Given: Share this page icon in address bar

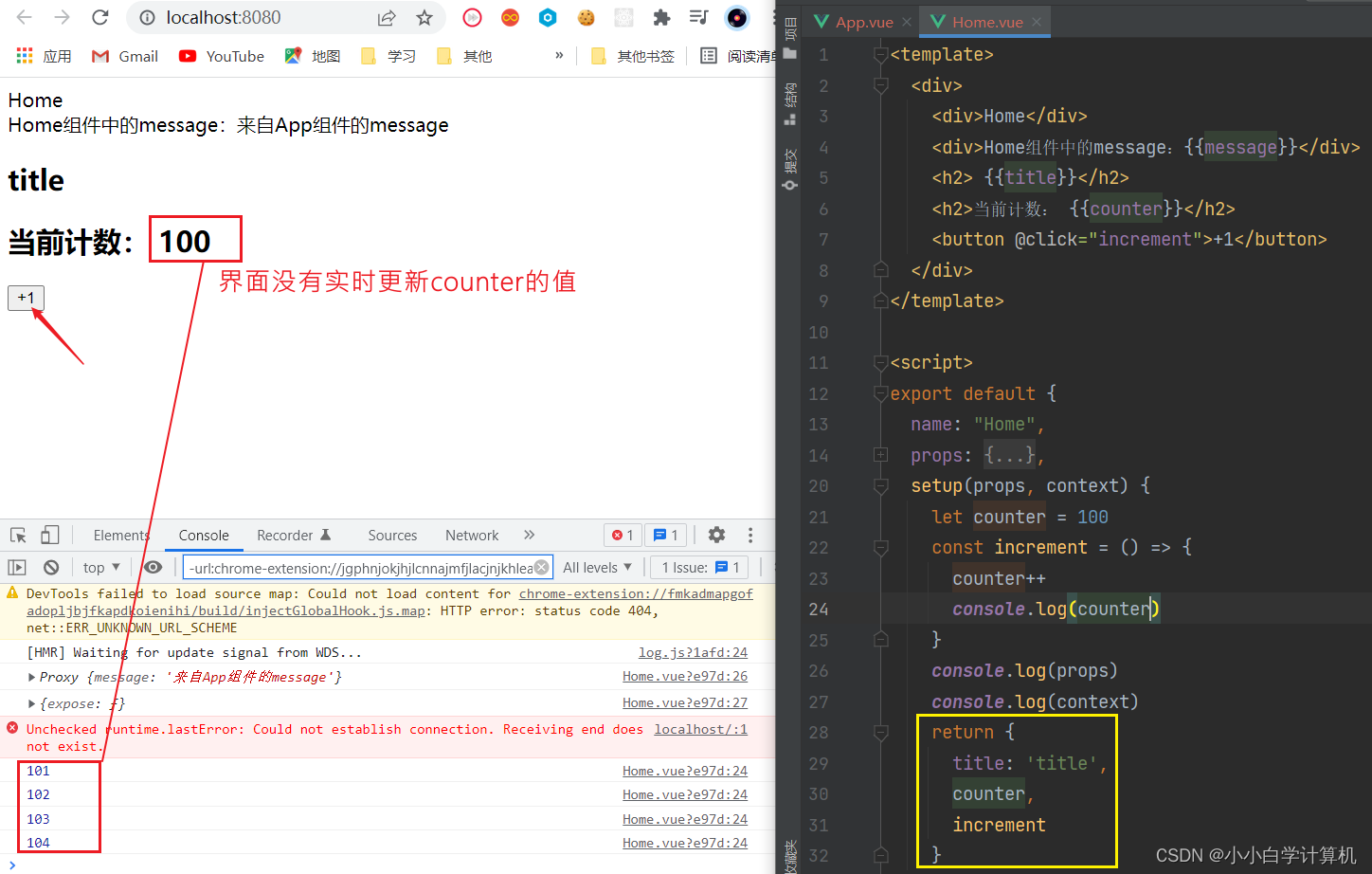Looking at the screenshot, I should [387, 18].
